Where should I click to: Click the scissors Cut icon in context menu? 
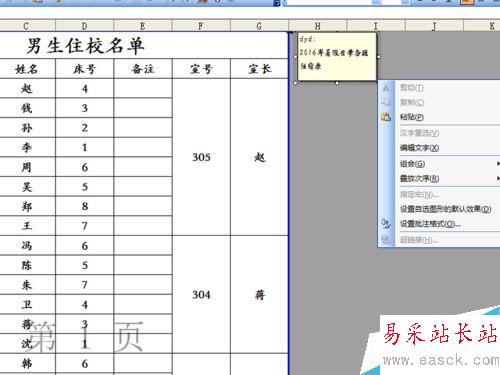click(x=386, y=87)
